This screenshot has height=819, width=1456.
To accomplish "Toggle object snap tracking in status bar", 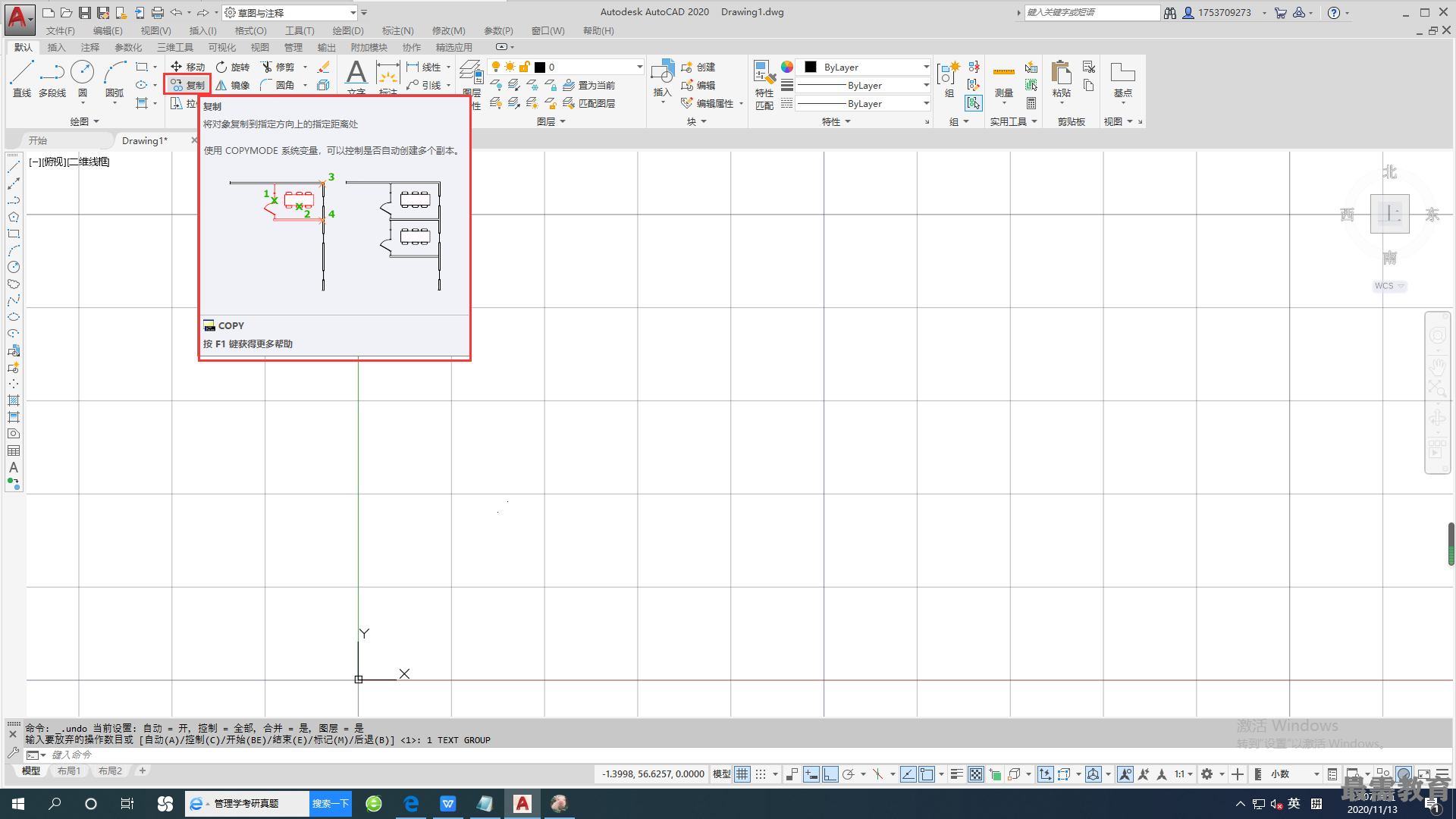I will 908,774.
